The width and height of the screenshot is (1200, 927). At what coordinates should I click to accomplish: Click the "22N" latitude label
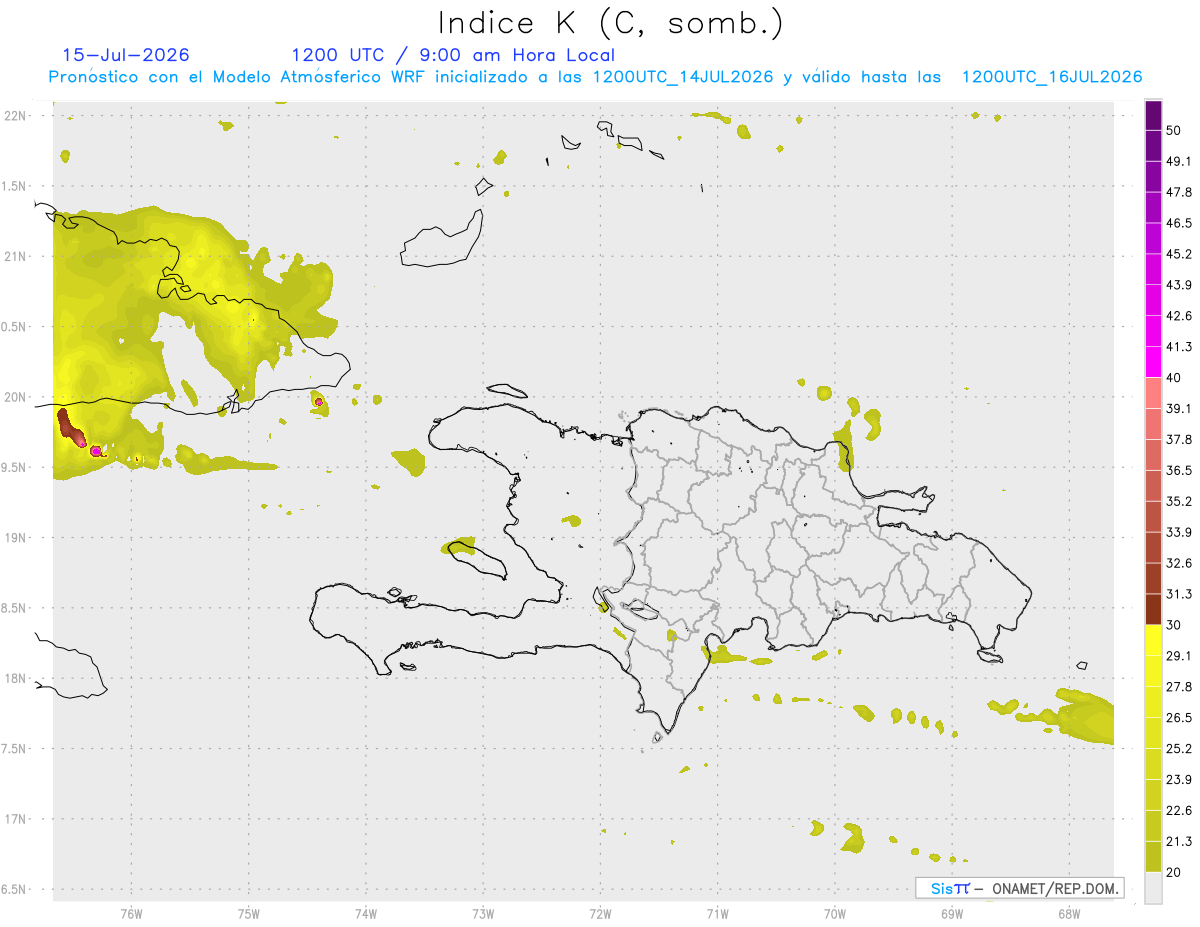pyautogui.click(x=15, y=116)
